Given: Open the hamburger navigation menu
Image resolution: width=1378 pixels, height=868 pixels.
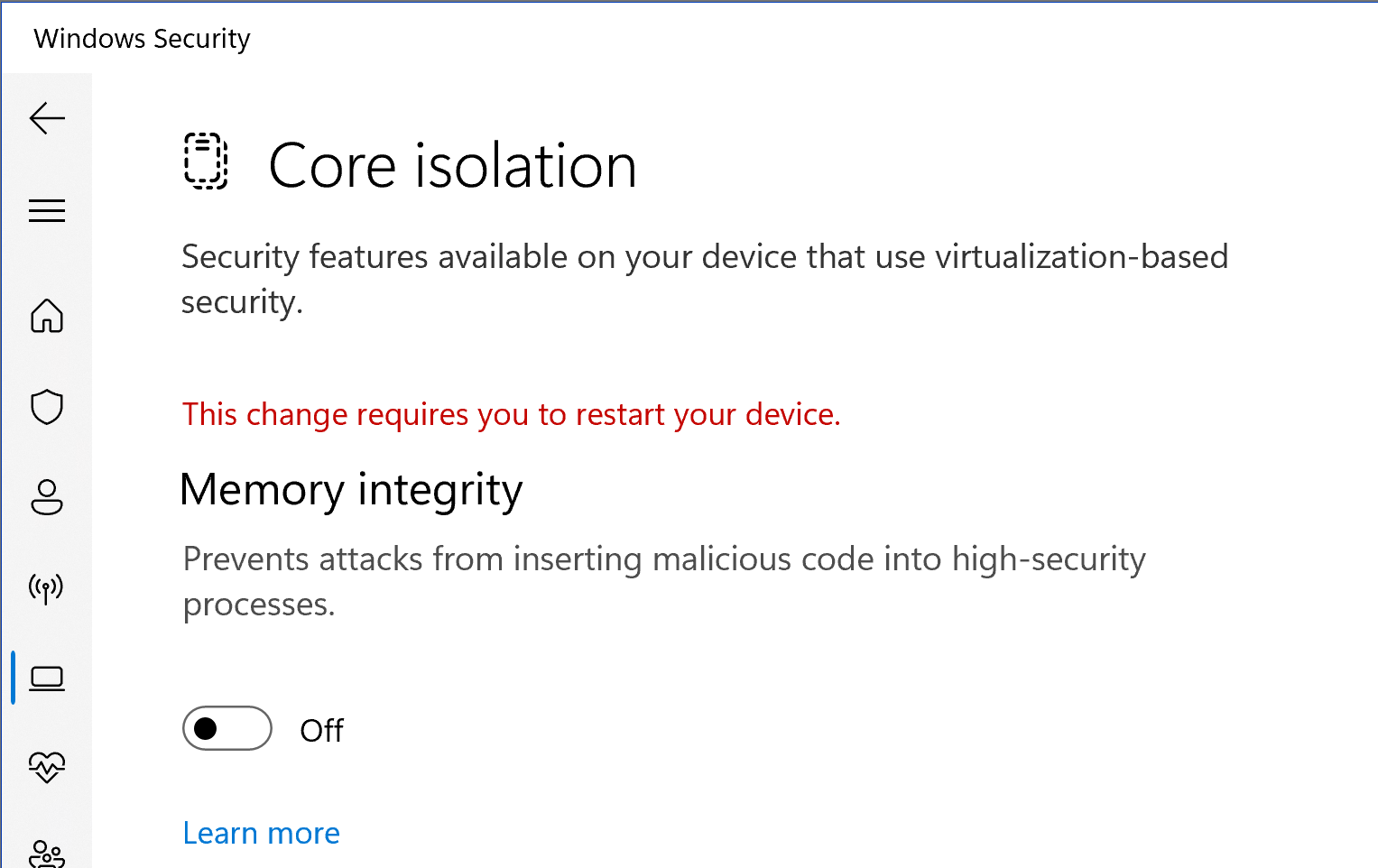Looking at the screenshot, I should 47,211.
